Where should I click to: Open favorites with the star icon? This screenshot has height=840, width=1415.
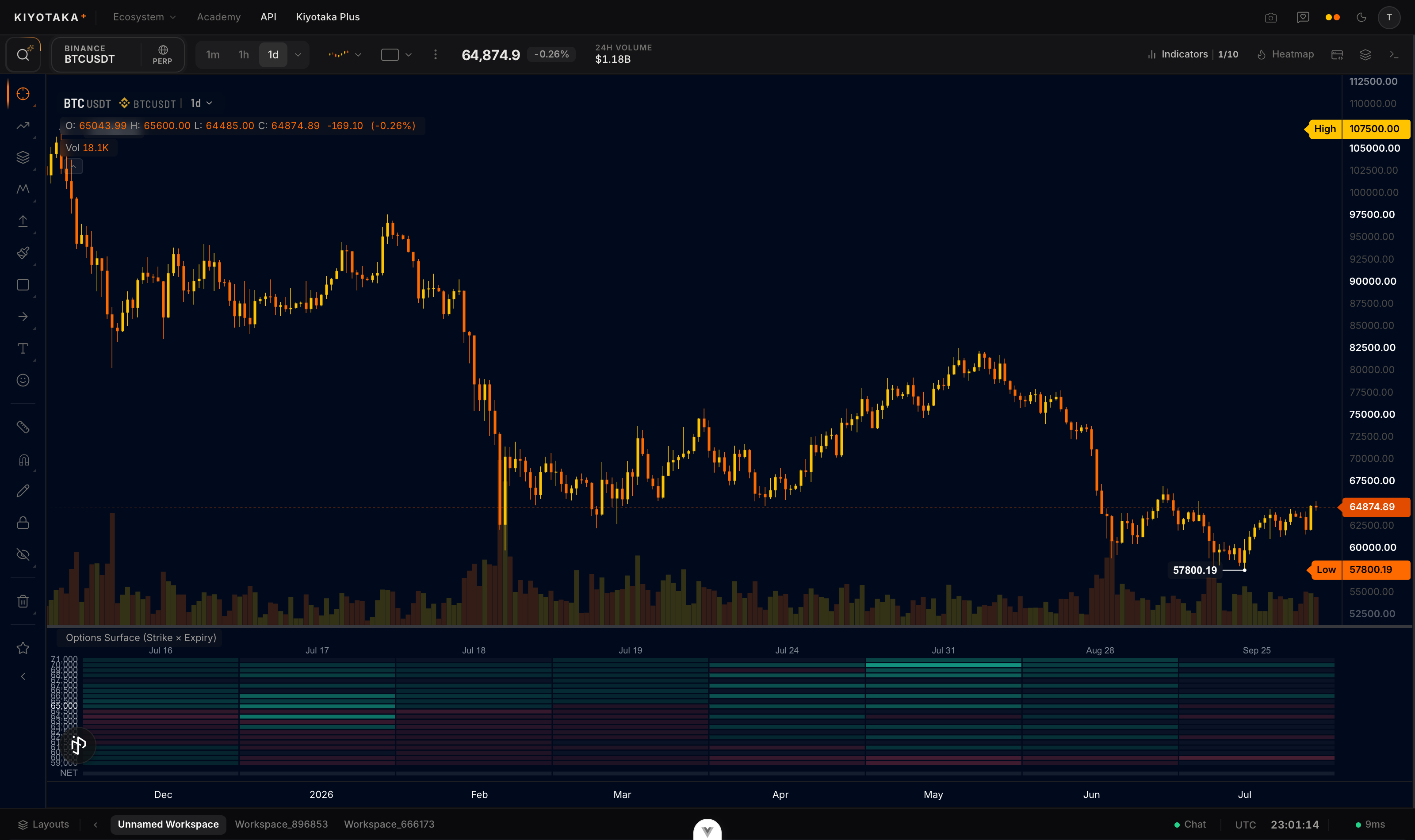[23, 648]
